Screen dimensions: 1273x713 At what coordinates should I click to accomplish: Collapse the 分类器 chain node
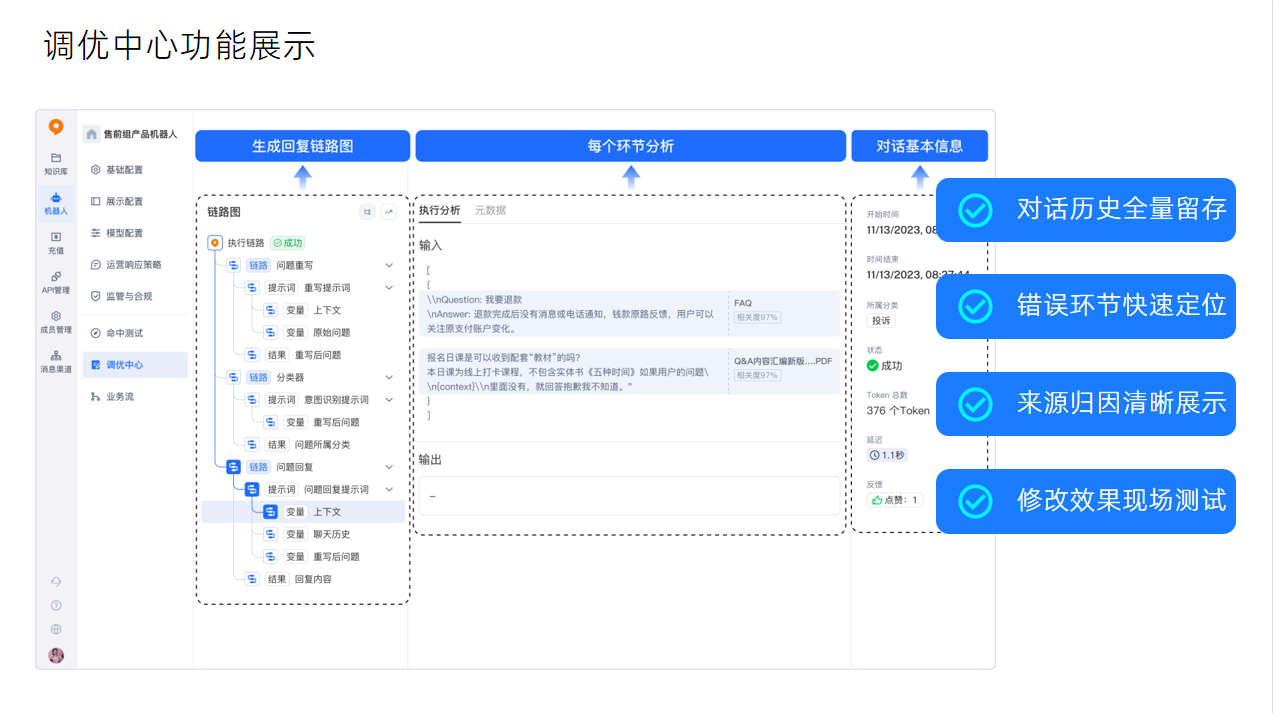(x=389, y=378)
